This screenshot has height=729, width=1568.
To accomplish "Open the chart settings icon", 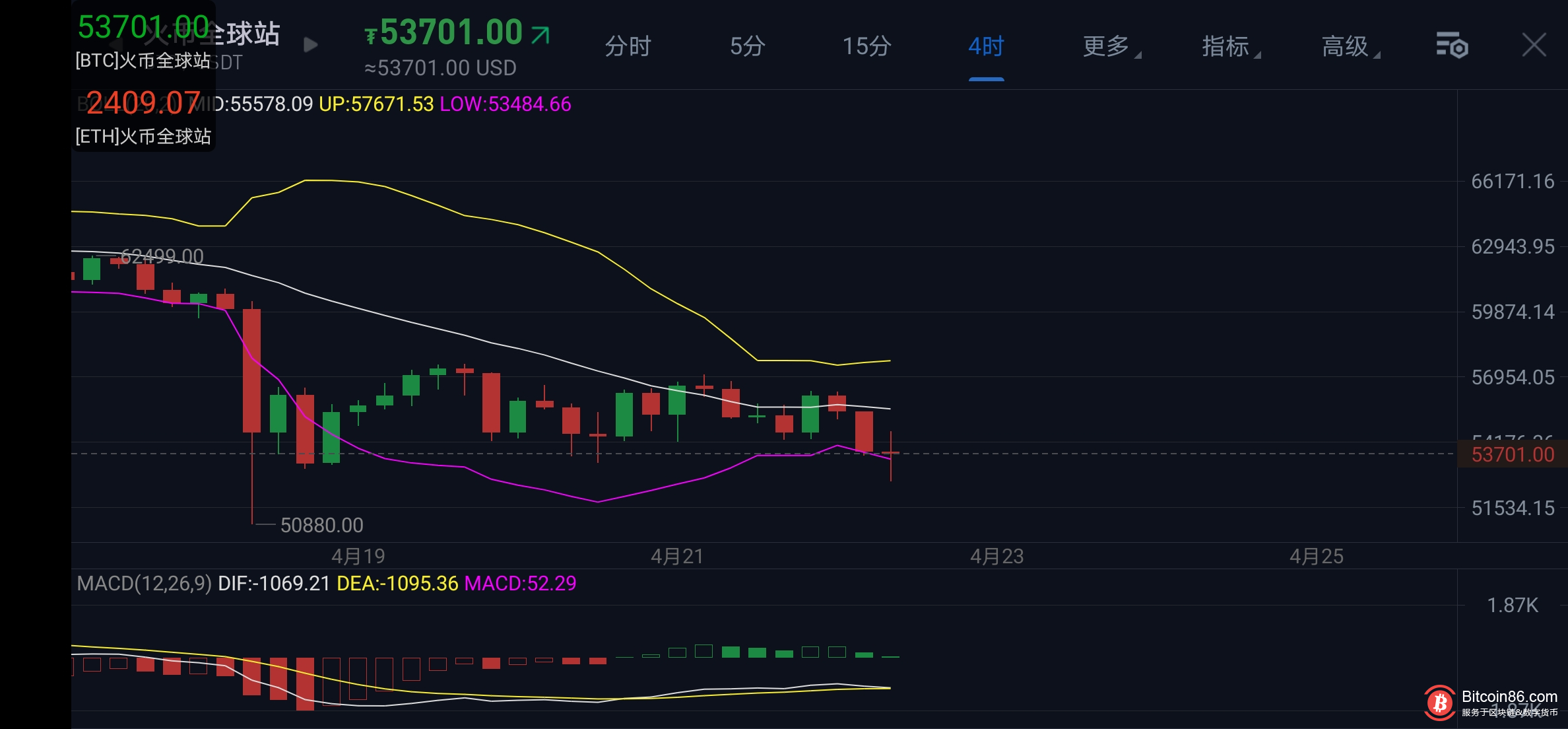I will point(1452,46).
